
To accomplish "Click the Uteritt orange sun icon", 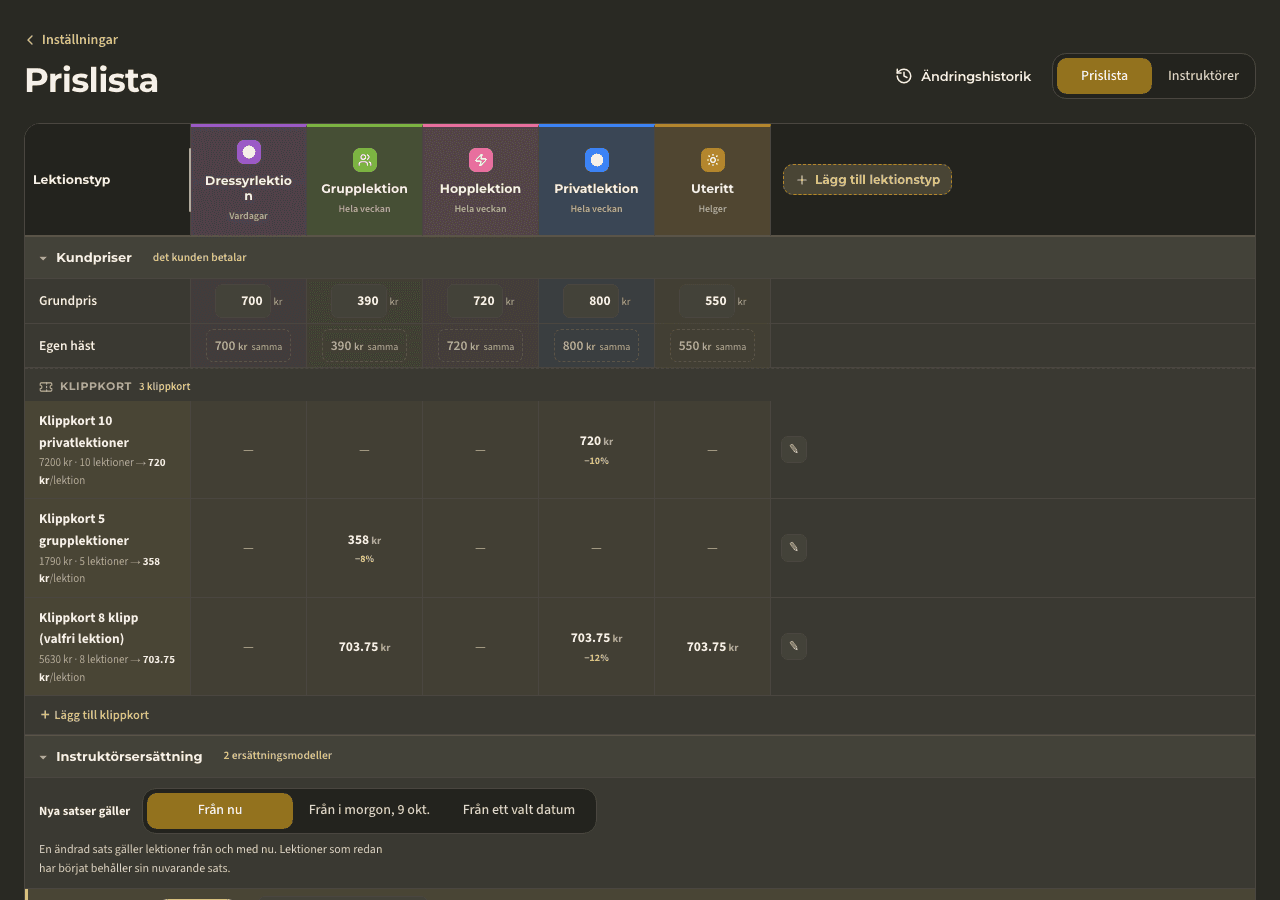I will click(713, 160).
